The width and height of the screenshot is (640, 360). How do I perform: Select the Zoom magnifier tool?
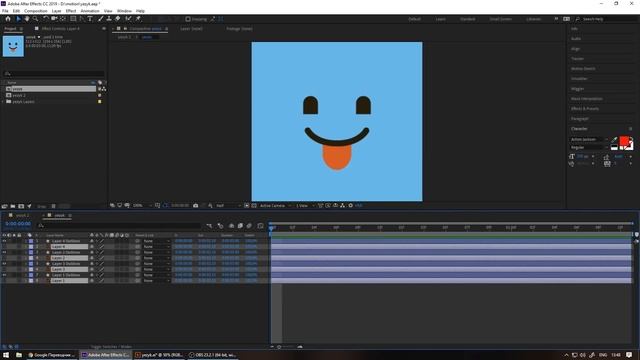pyautogui.click(x=36, y=19)
